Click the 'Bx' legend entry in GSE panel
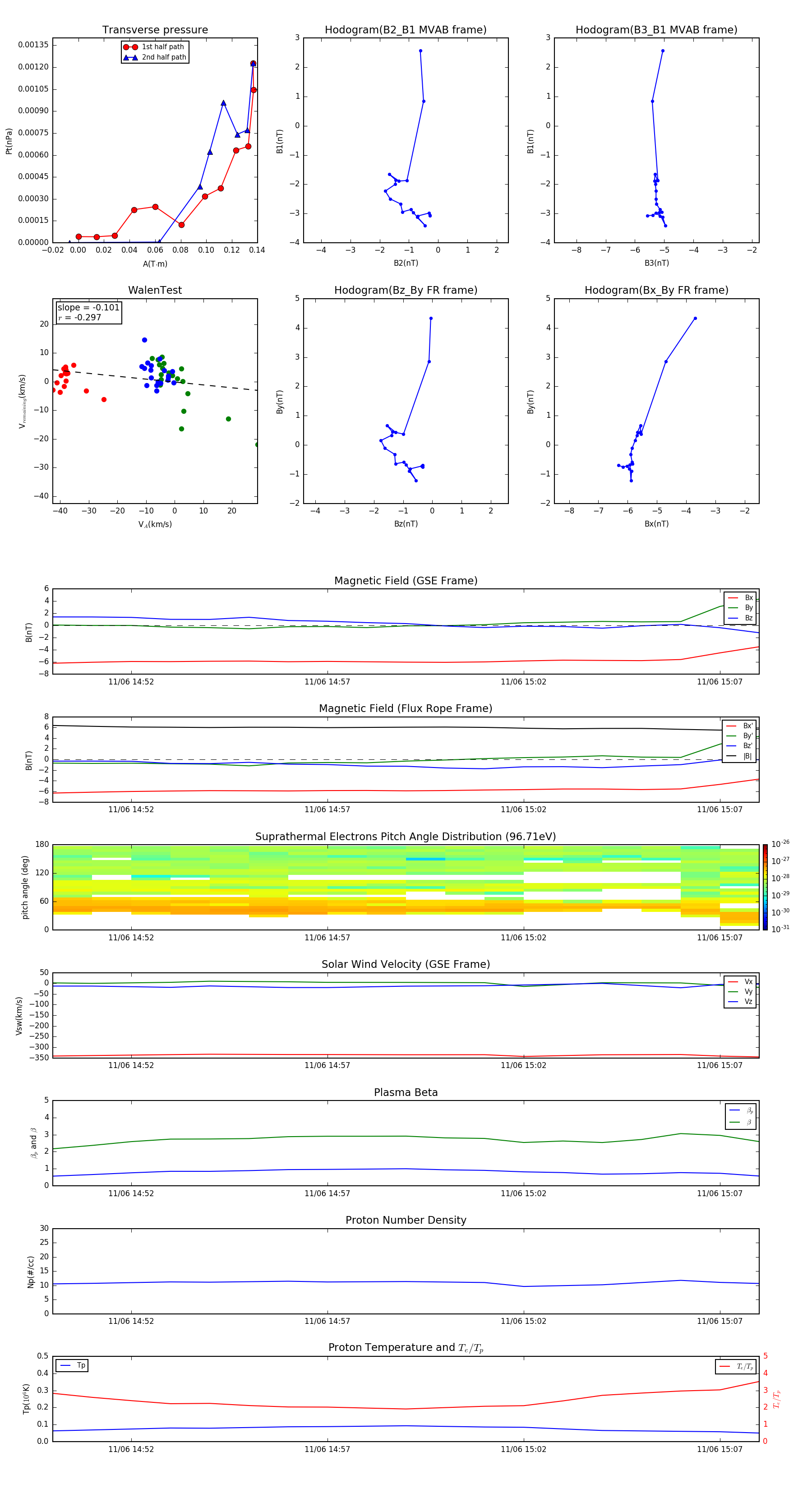812x1489 pixels. click(x=740, y=598)
